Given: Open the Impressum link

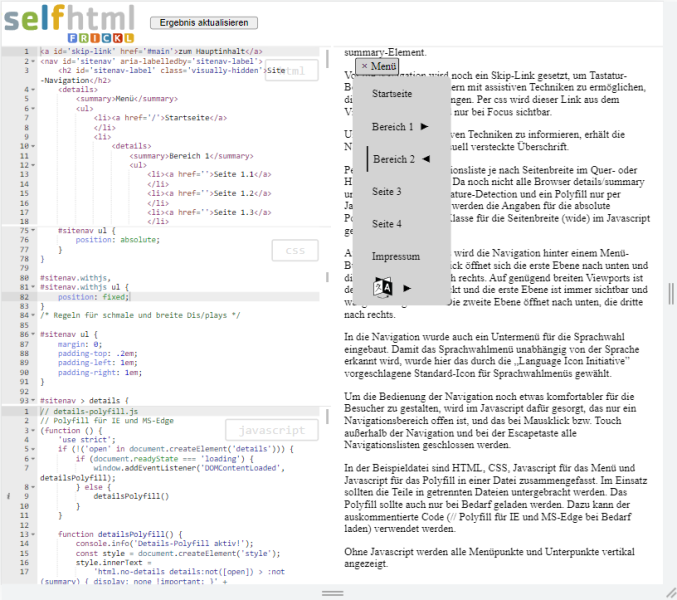Looking at the screenshot, I should 395,256.
